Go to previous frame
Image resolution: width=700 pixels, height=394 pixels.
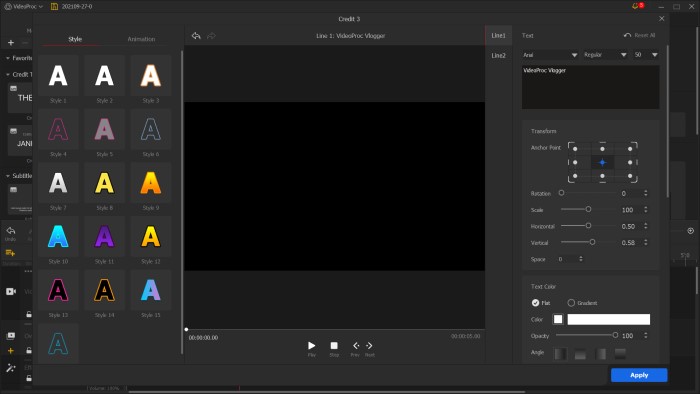356,345
